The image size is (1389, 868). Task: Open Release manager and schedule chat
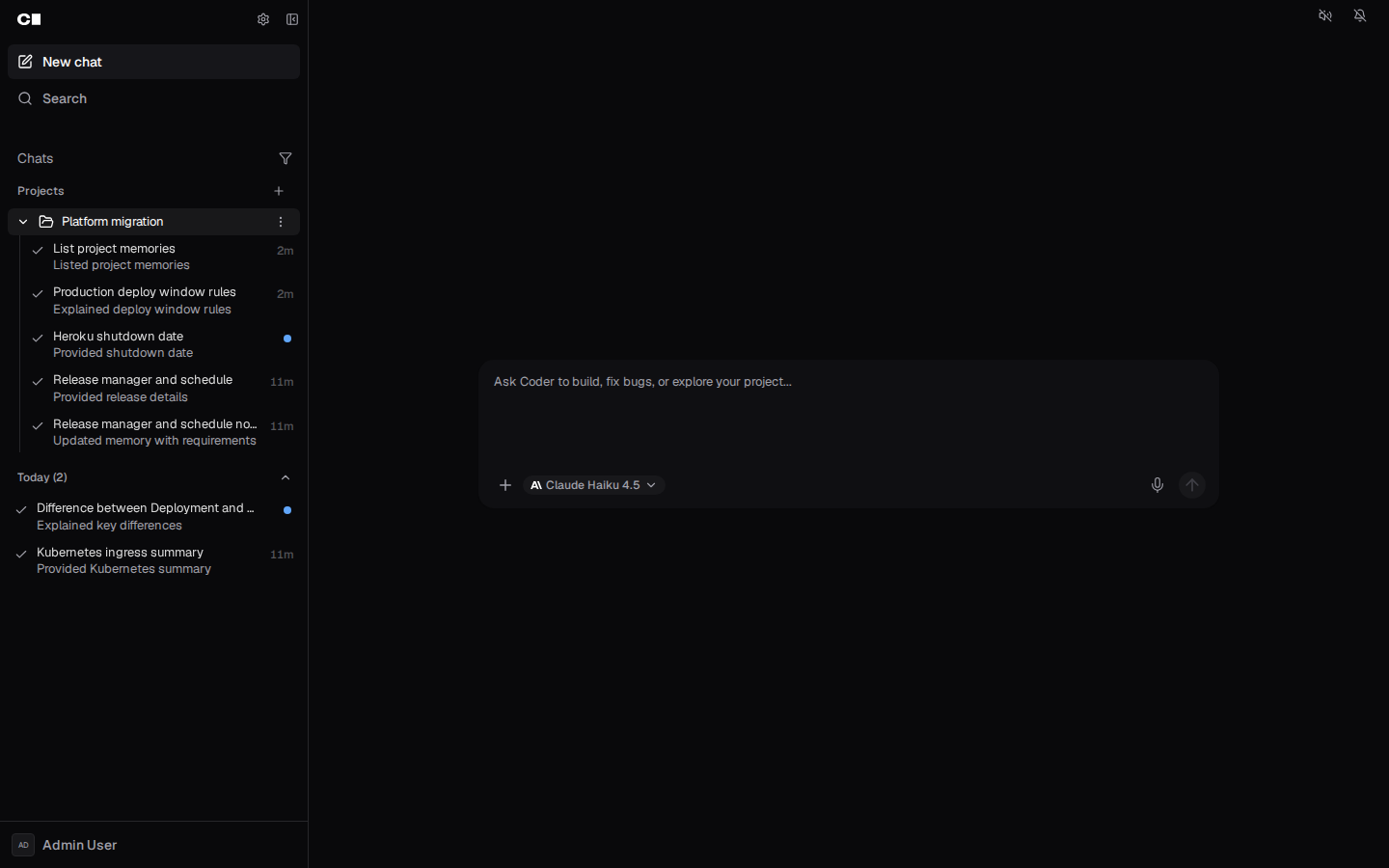(x=161, y=389)
